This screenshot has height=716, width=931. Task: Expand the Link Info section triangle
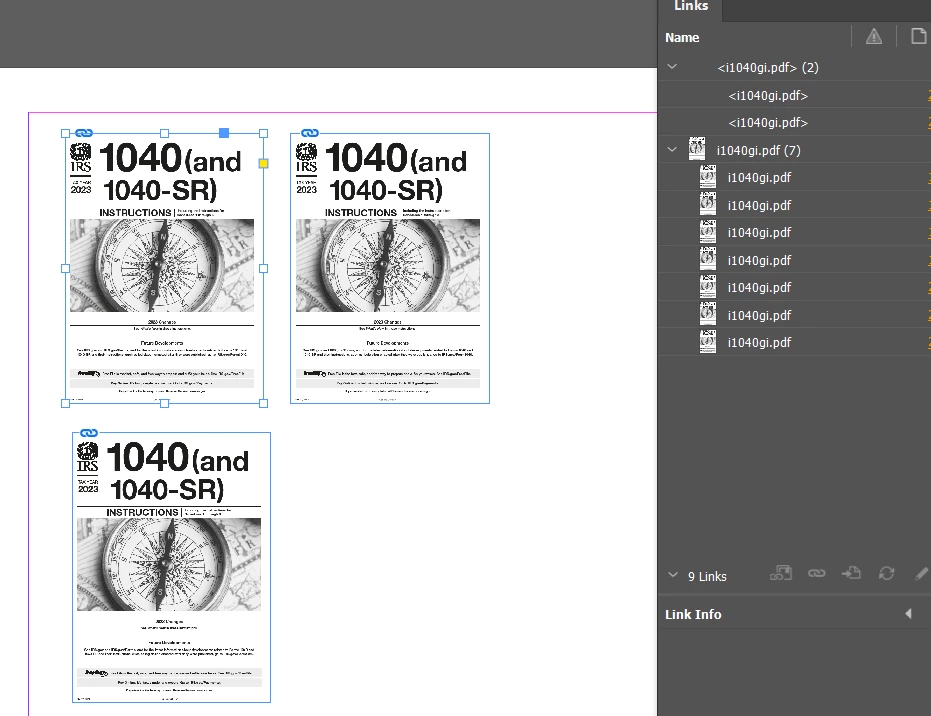click(x=908, y=614)
